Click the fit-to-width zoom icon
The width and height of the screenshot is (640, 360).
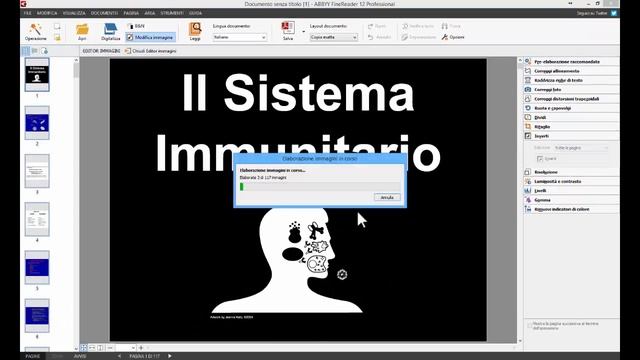(x=92, y=348)
